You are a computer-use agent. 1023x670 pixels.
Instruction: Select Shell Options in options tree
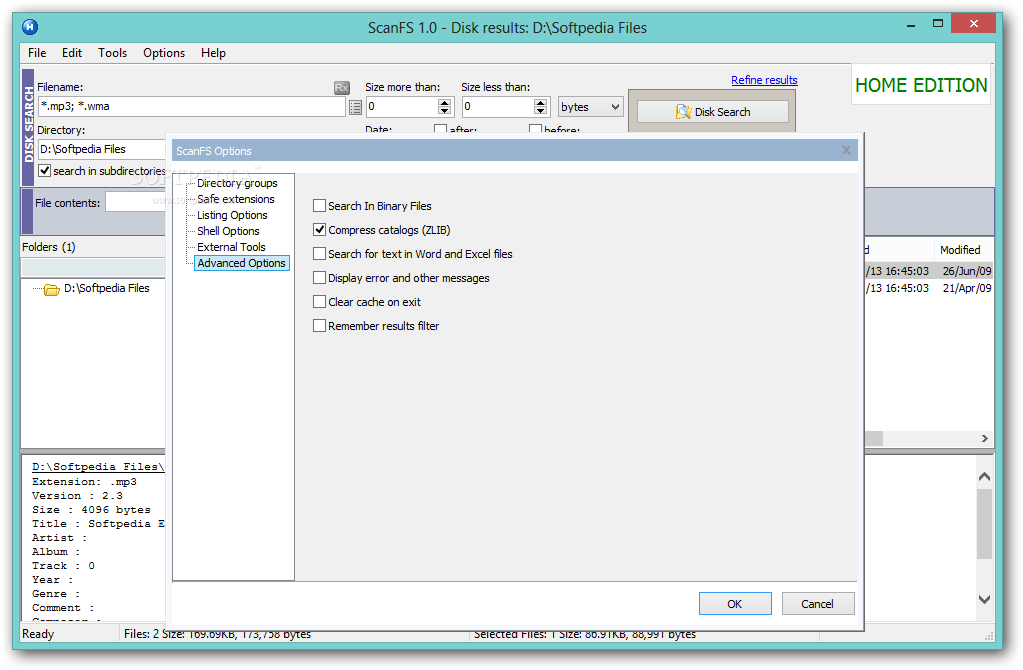coord(228,231)
